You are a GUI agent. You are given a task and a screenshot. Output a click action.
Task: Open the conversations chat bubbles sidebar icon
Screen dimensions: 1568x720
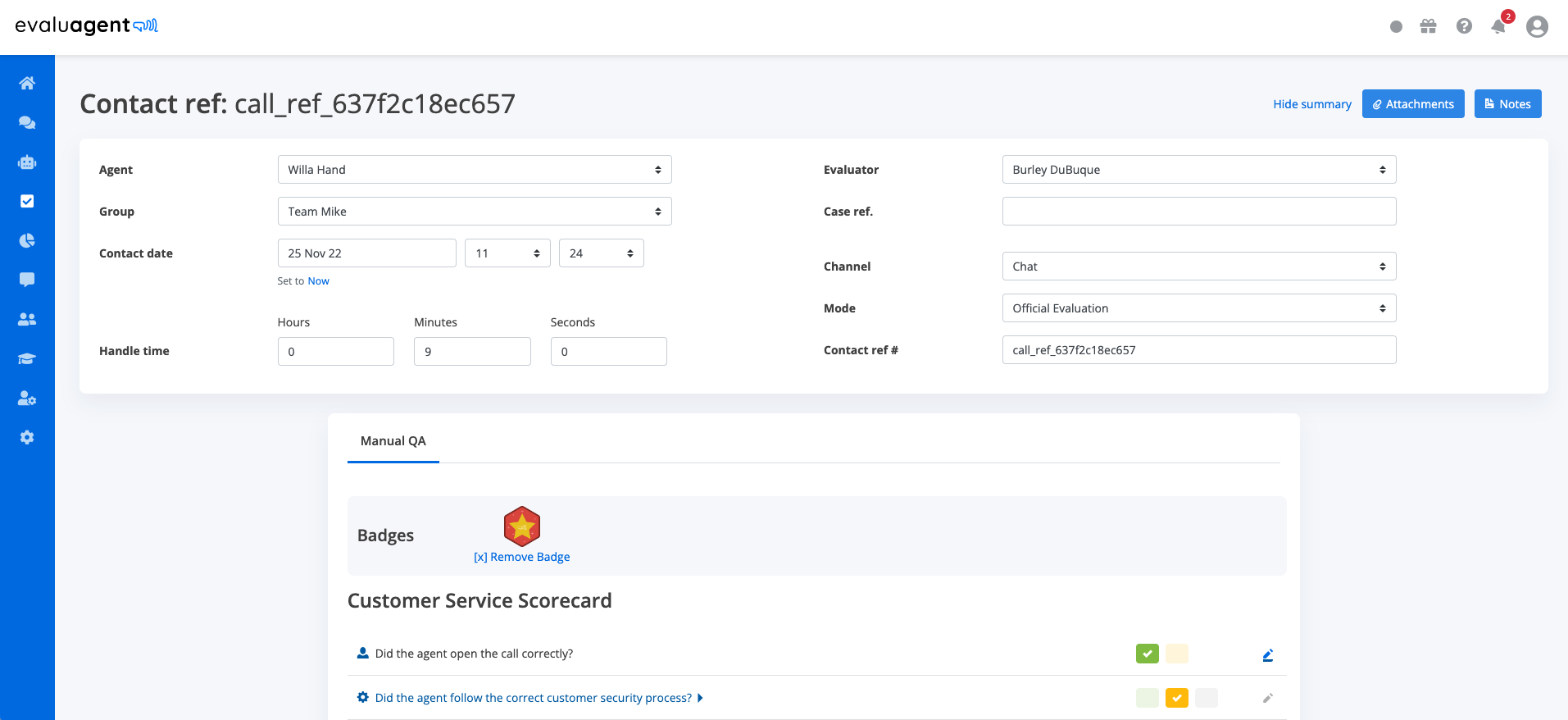[x=27, y=122]
